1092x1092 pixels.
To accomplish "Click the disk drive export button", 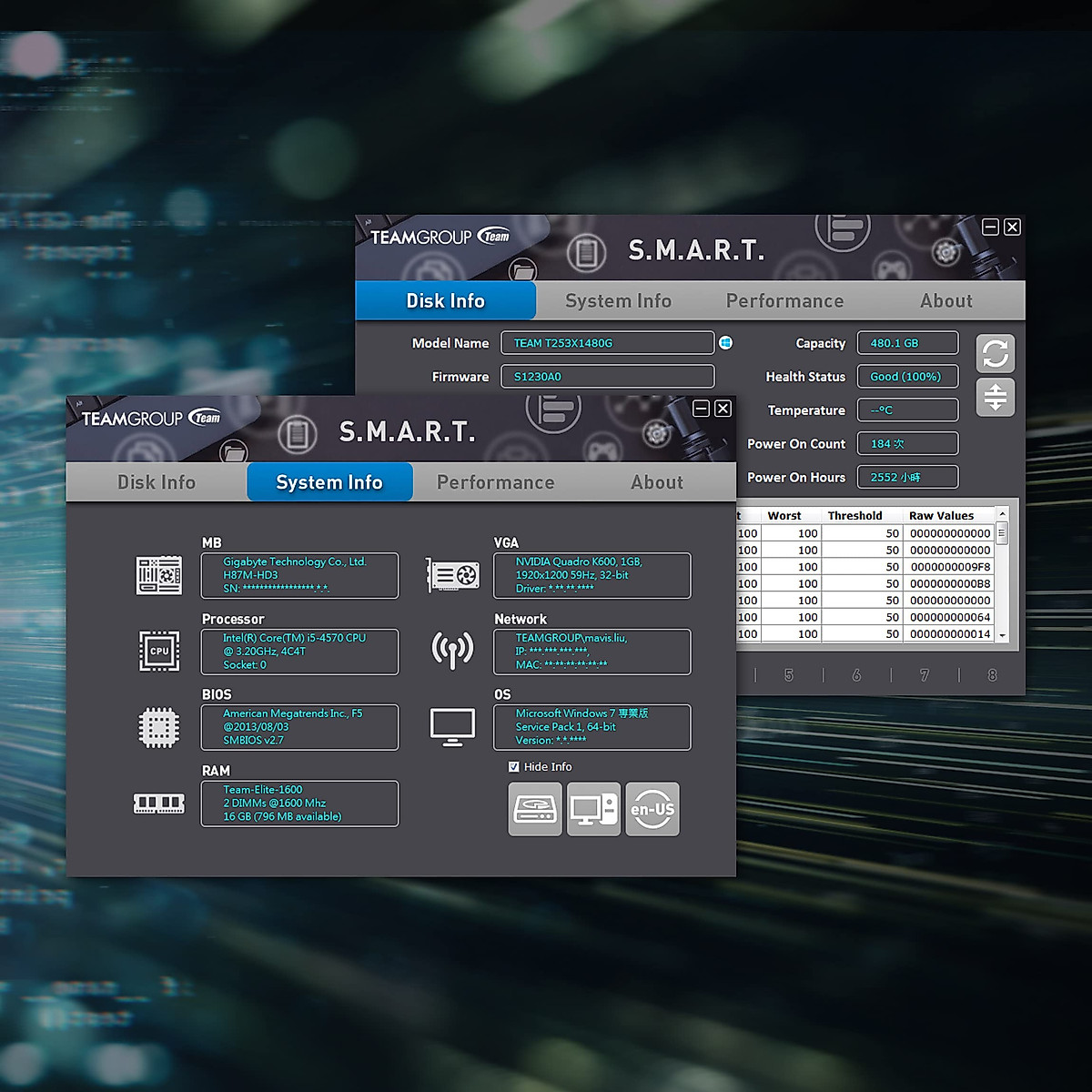I will 535,809.
